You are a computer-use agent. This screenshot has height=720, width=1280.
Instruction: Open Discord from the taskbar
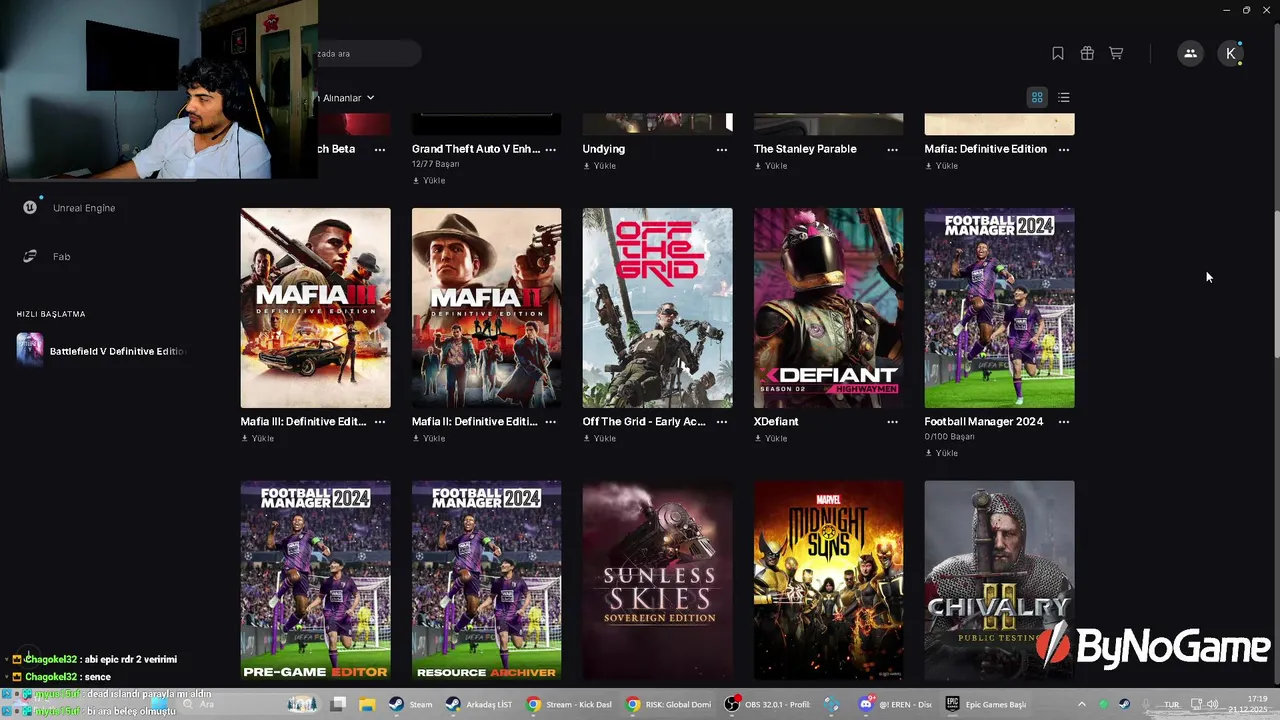(896, 704)
